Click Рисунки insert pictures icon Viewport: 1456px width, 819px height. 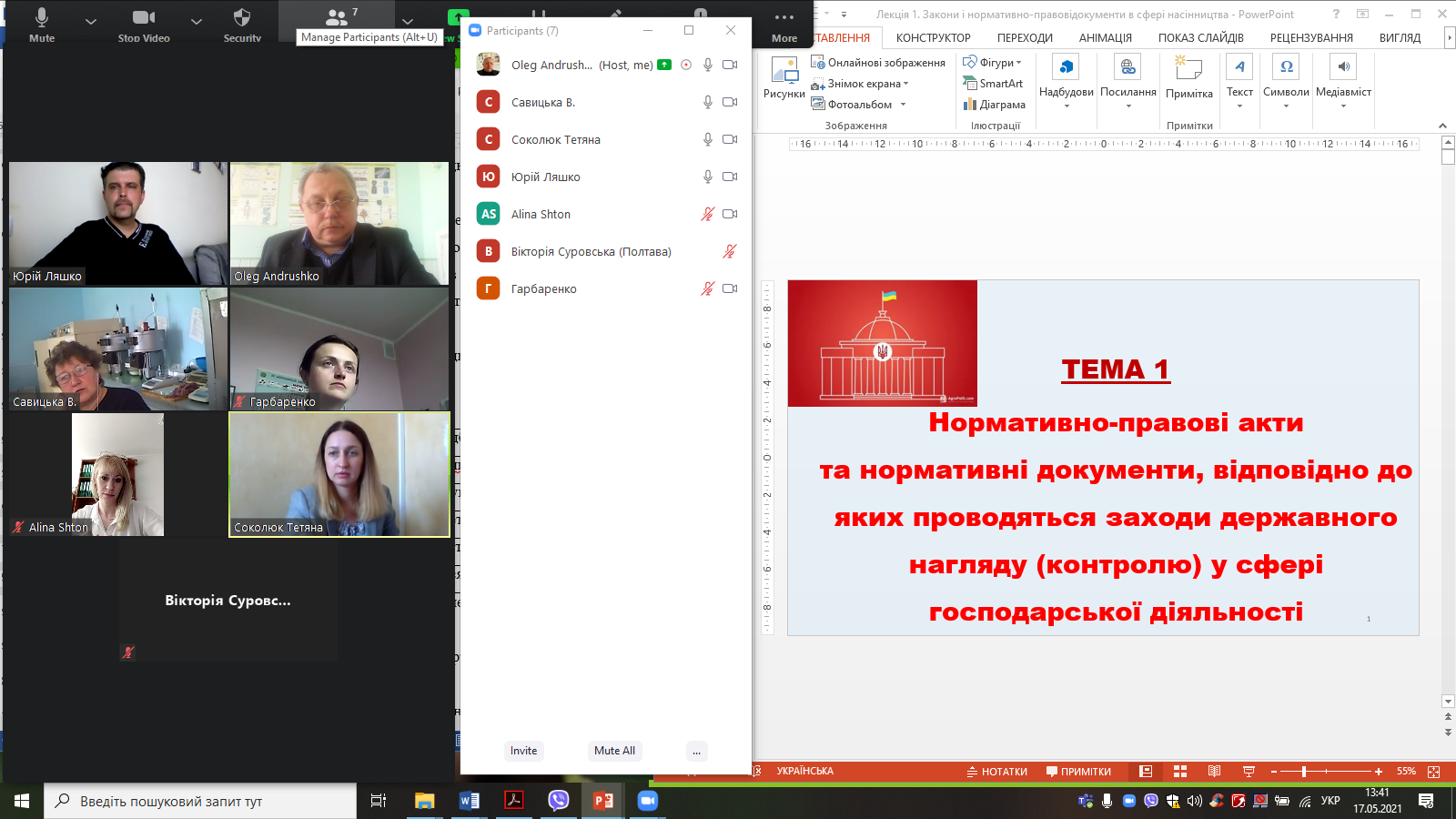(x=784, y=78)
